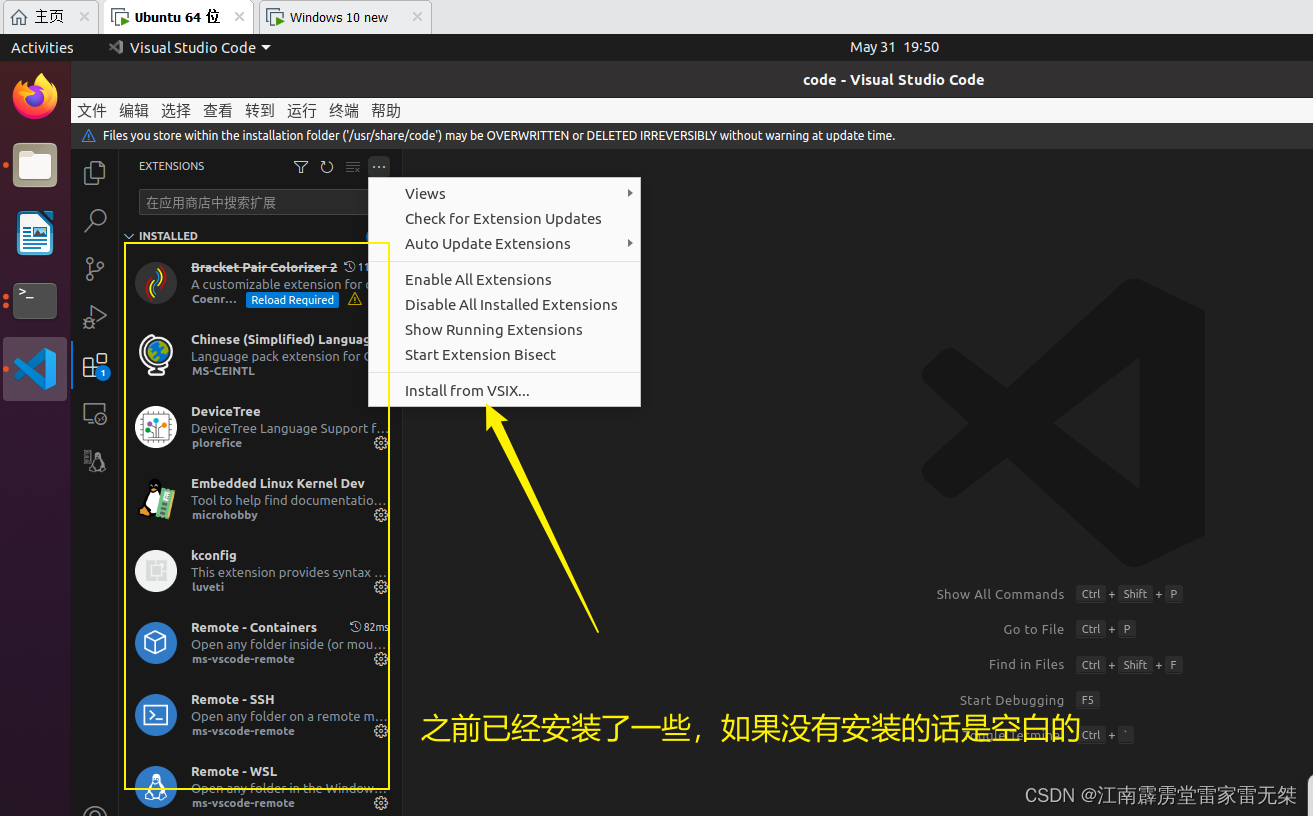The width and height of the screenshot is (1313, 816).
Task: Switch to the 主页 VM tab
Action: [x=50, y=17]
